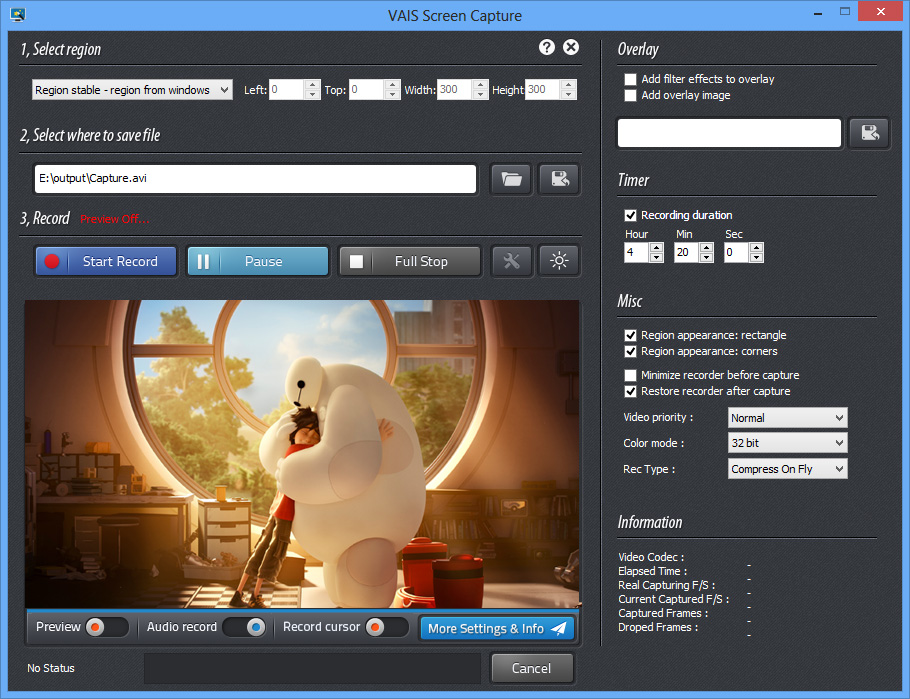Click the help question mark icon
The height and width of the screenshot is (699, 910).
pos(547,47)
